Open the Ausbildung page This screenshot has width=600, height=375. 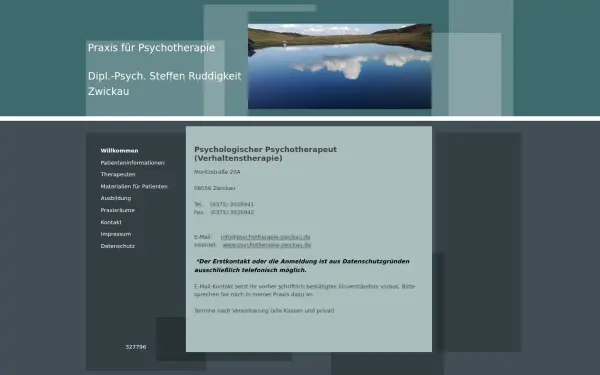[116, 198]
